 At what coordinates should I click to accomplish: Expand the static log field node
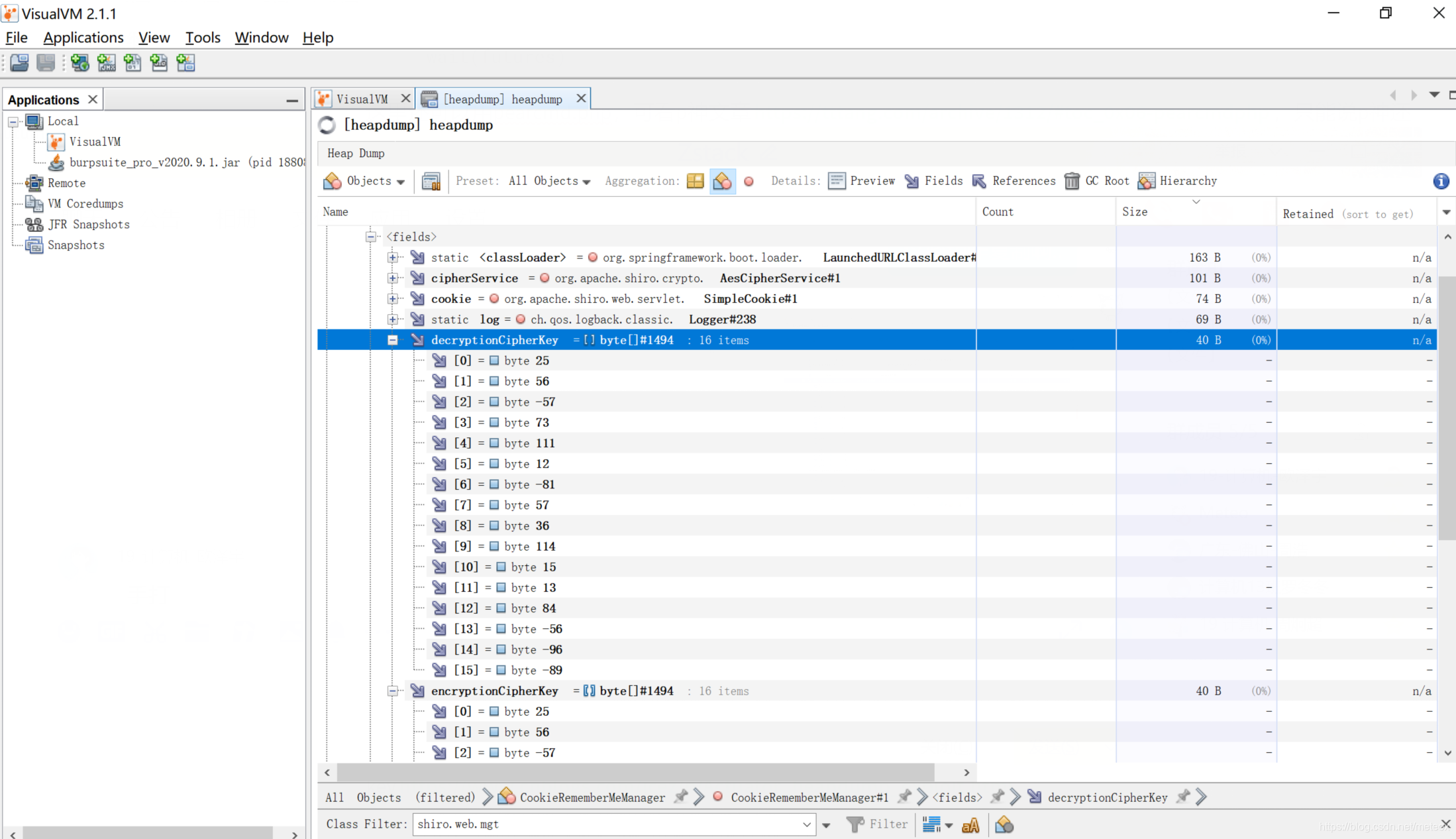pyautogui.click(x=393, y=319)
